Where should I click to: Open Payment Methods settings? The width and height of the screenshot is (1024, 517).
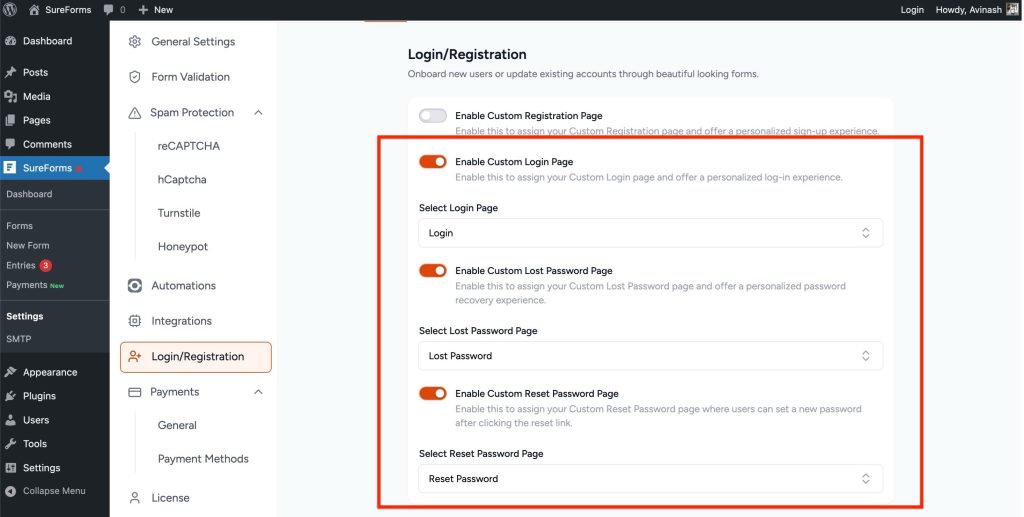tap(203, 459)
